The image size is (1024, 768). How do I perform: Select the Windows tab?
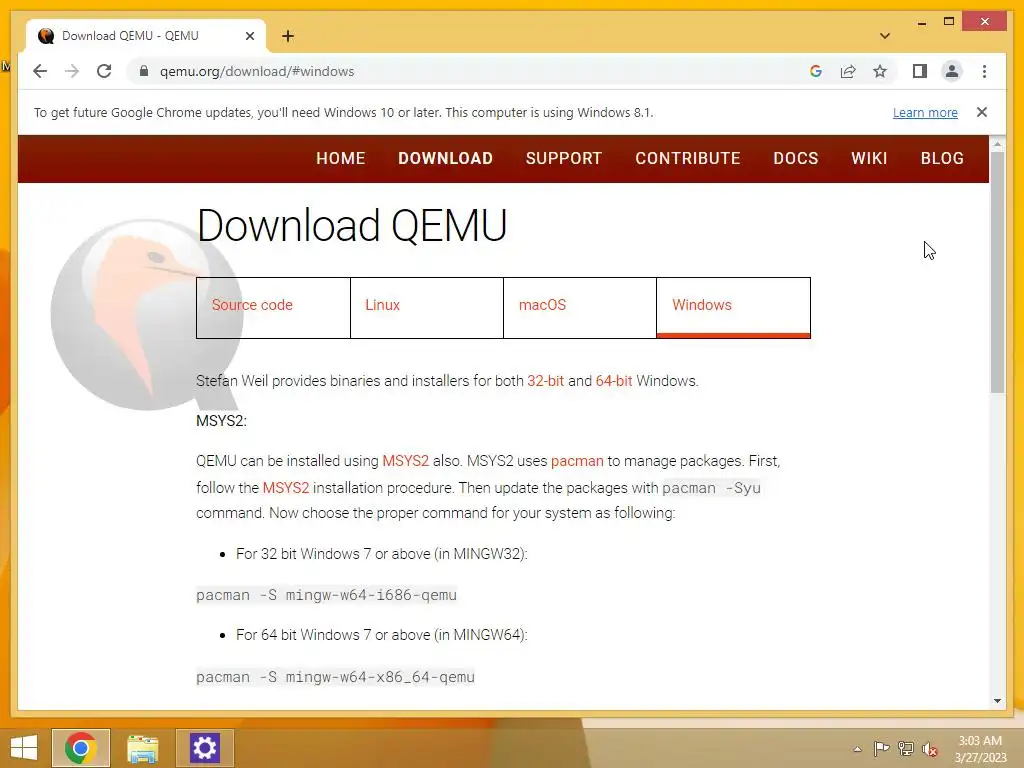733,308
